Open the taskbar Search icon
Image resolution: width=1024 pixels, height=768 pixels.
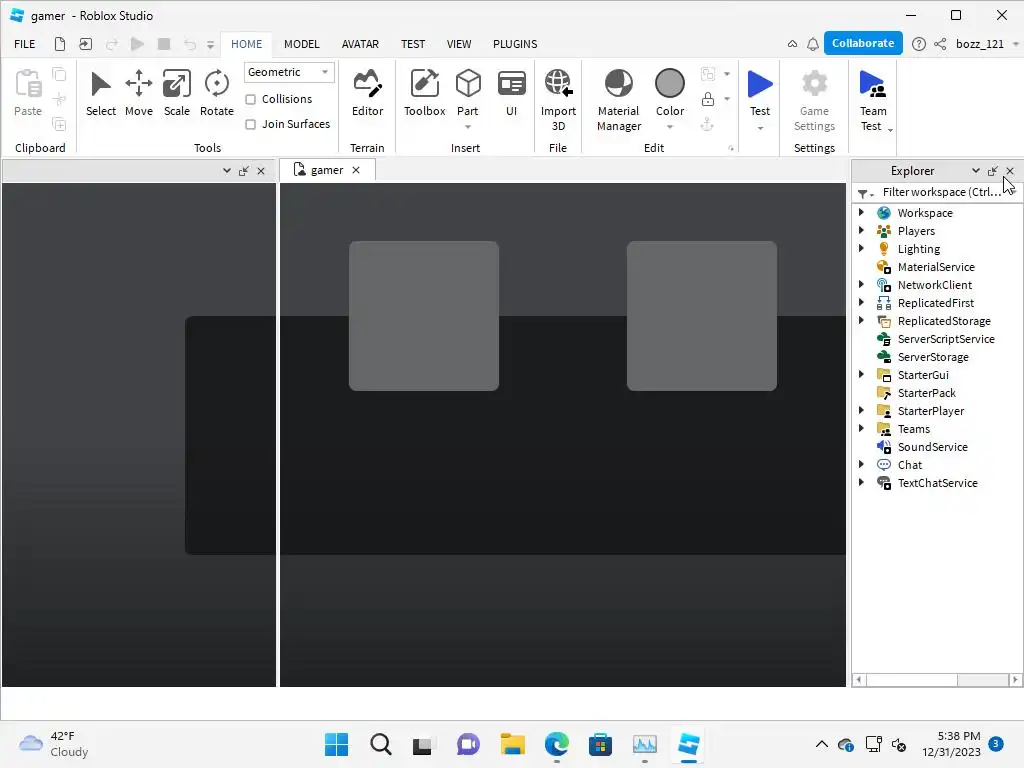(x=381, y=744)
